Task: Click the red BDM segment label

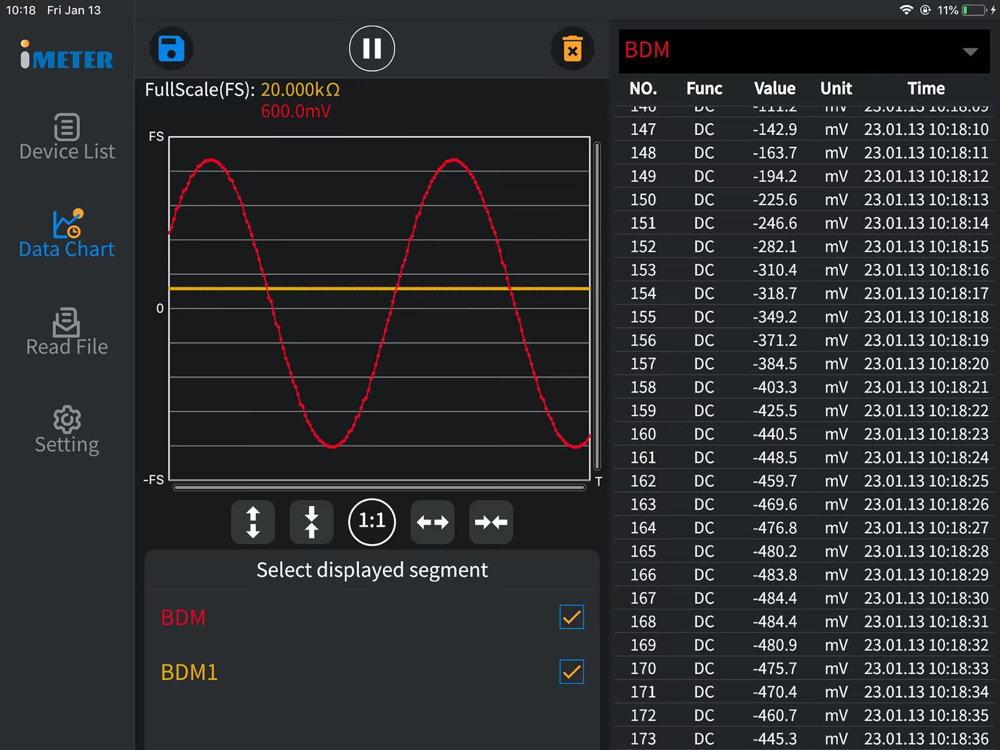Action: pyautogui.click(x=183, y=617)
